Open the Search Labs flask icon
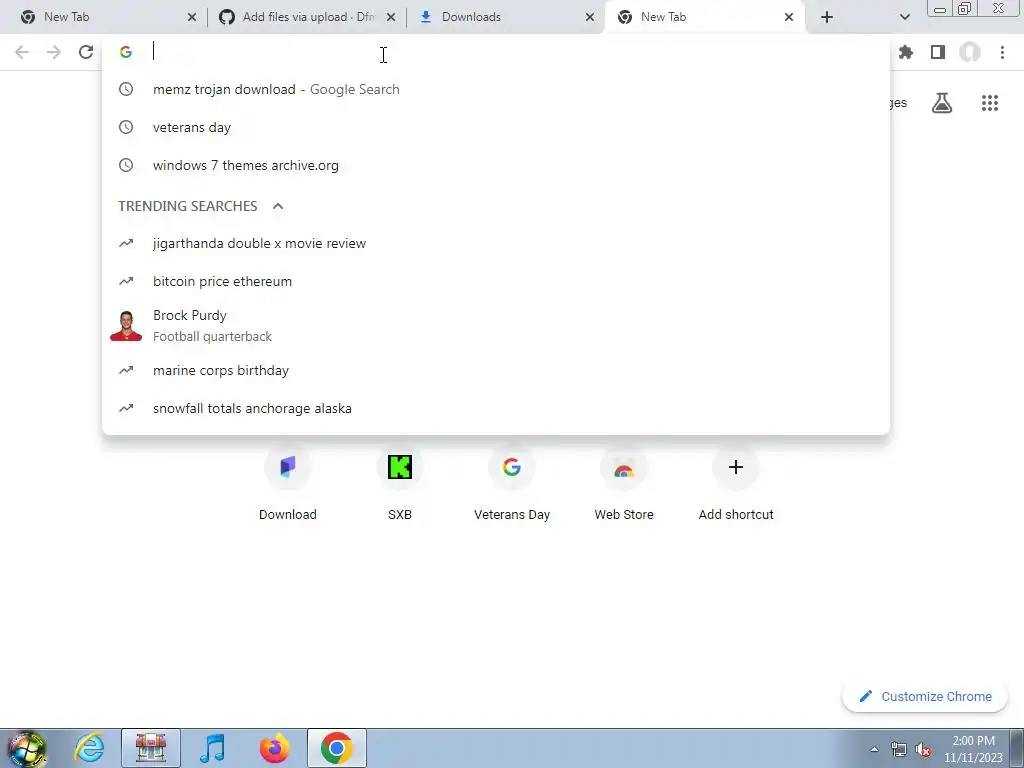1024x768 pixels. tap(942, 103)
